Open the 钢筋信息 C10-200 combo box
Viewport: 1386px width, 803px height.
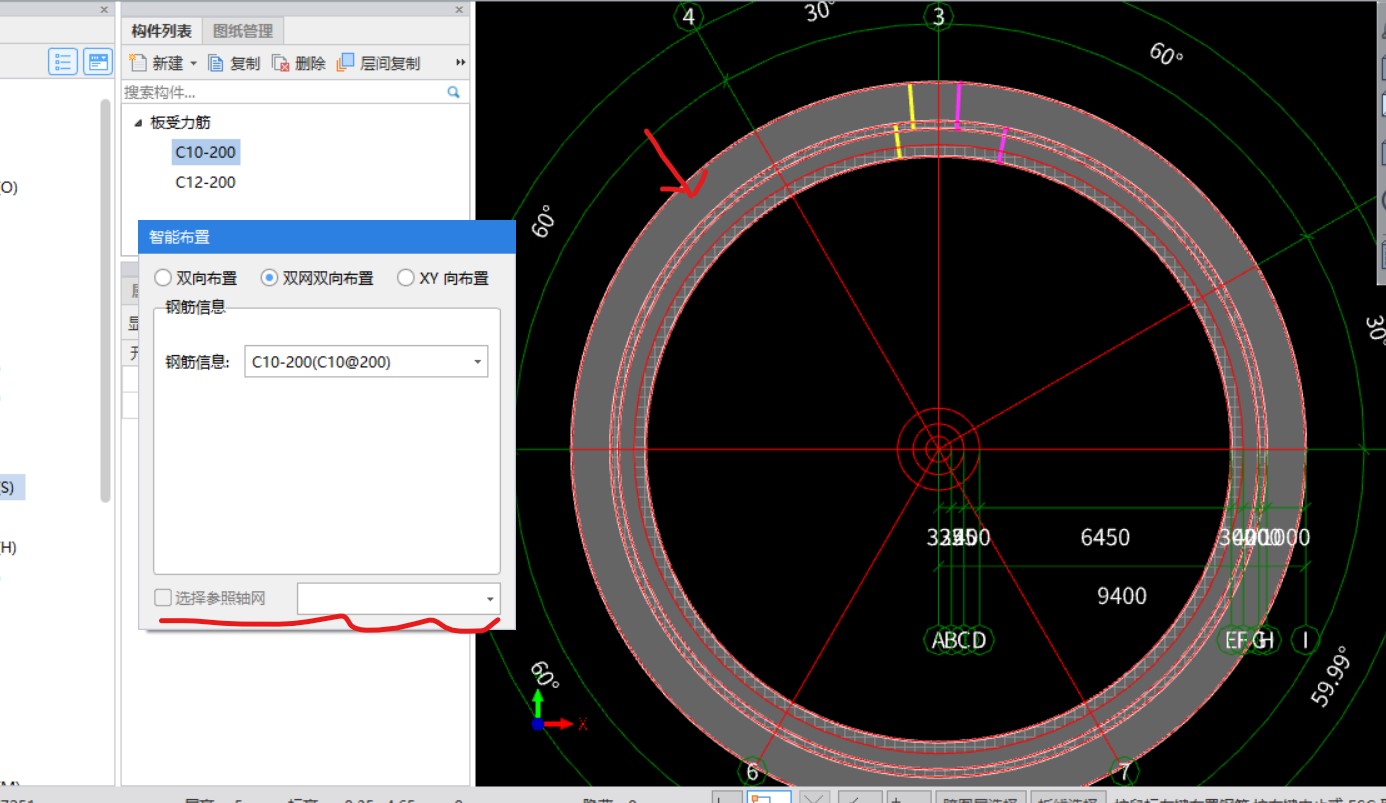pos(366,362)
